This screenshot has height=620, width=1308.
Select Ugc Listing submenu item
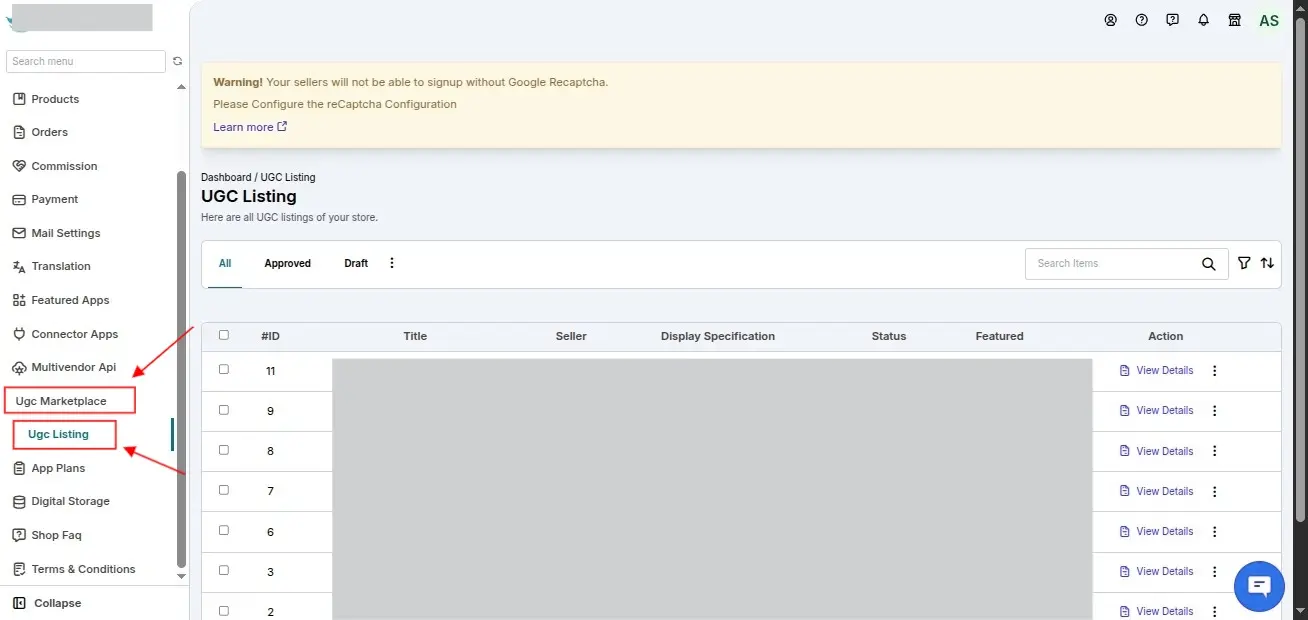click(x=58, y=434)
